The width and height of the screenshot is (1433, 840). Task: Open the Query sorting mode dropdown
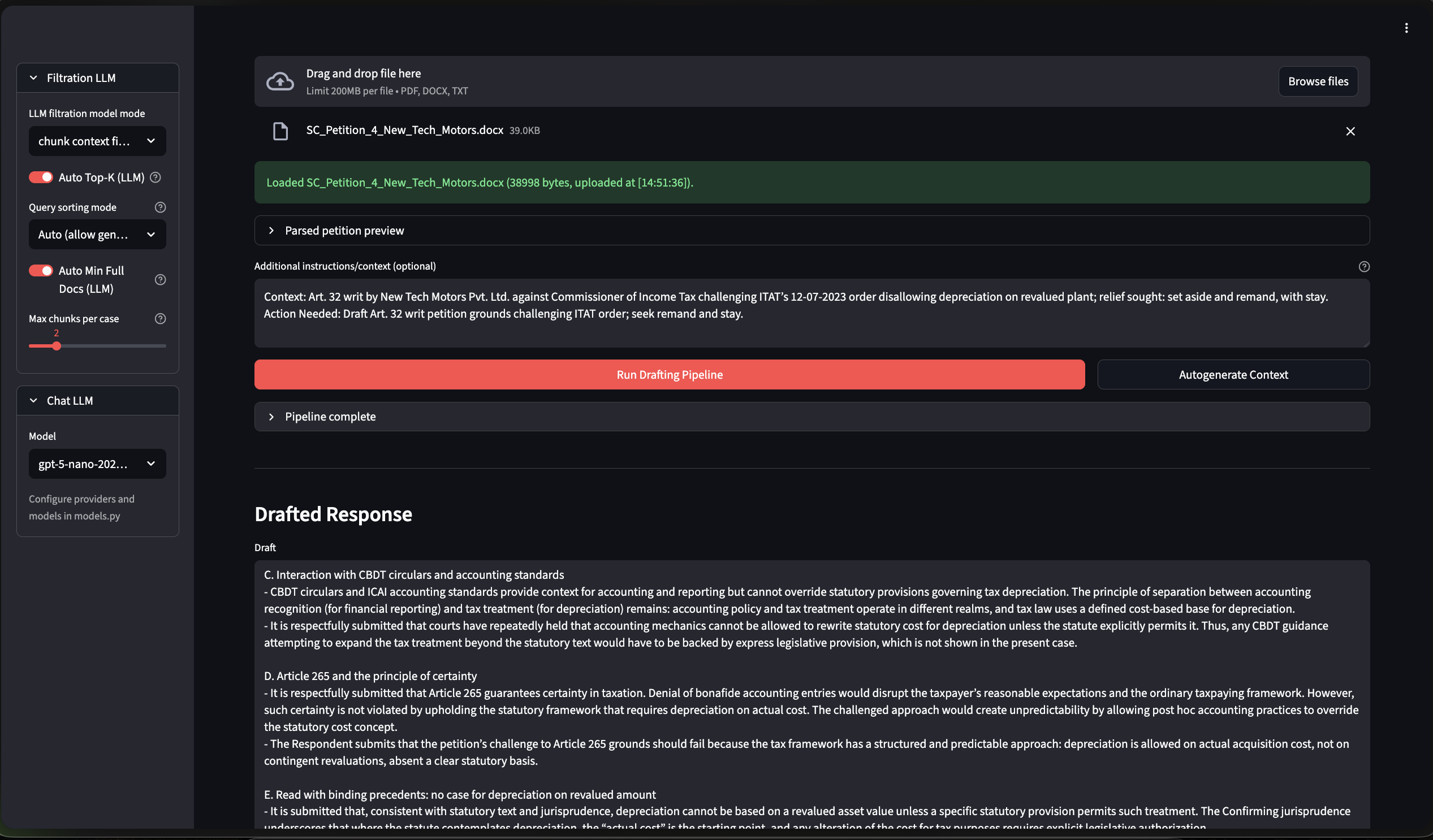coord(97,234)
